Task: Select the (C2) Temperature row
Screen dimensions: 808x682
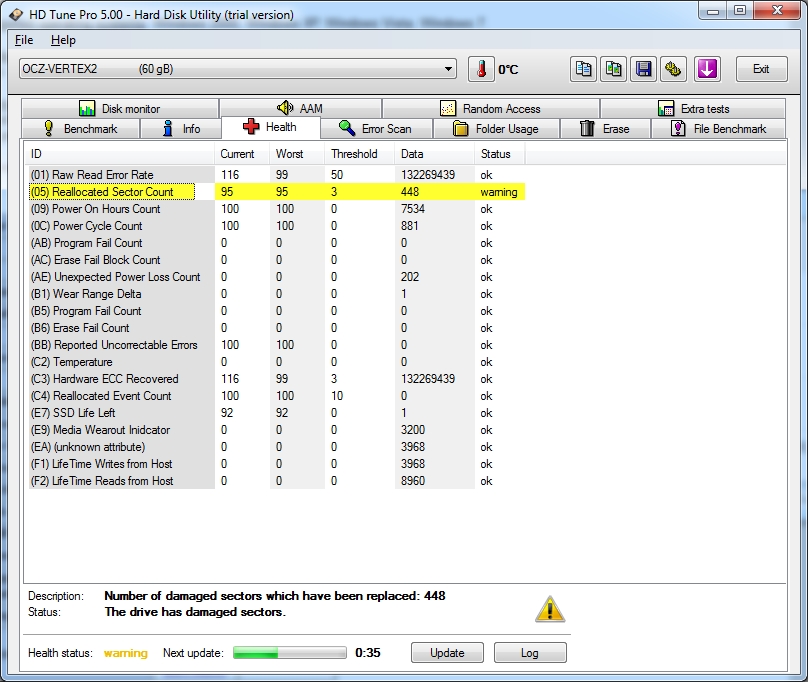Action: coord(277,362)
